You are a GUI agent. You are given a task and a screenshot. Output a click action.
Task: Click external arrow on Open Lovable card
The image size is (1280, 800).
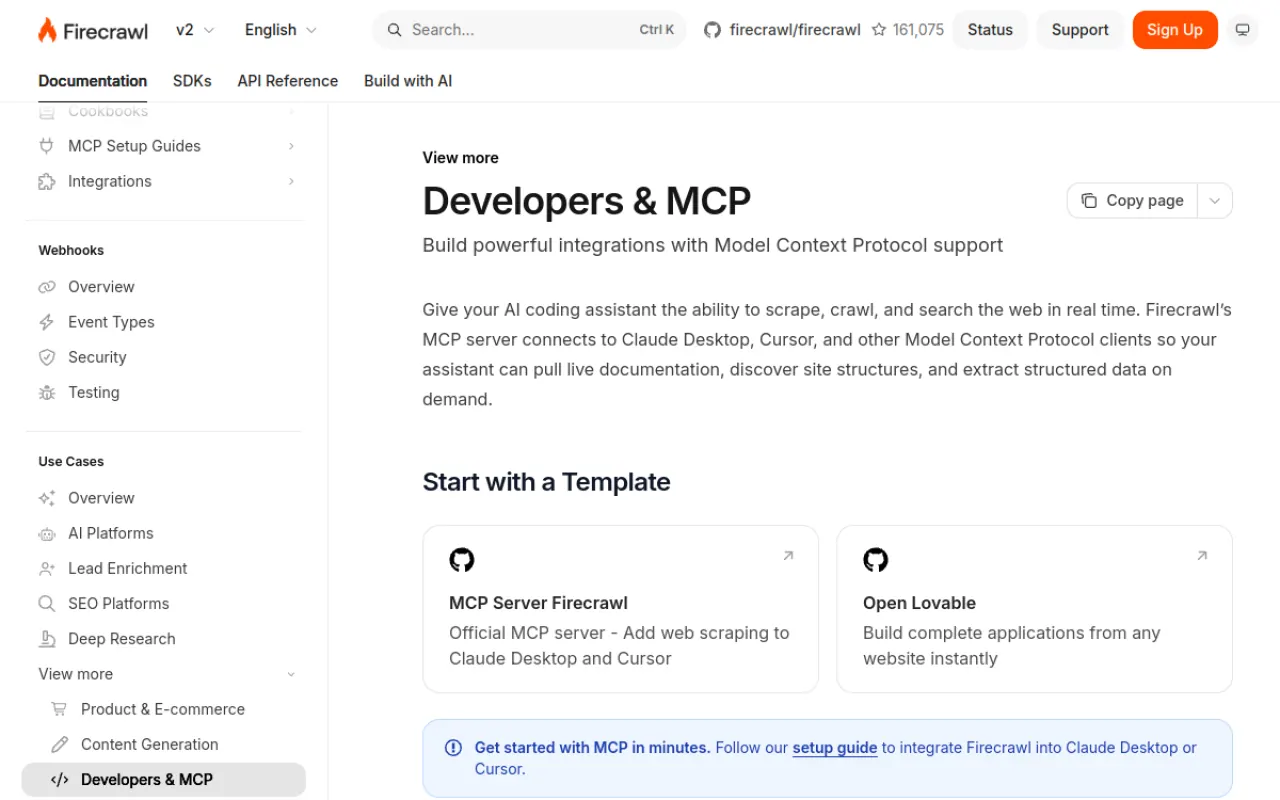[x=1202, y=556]
